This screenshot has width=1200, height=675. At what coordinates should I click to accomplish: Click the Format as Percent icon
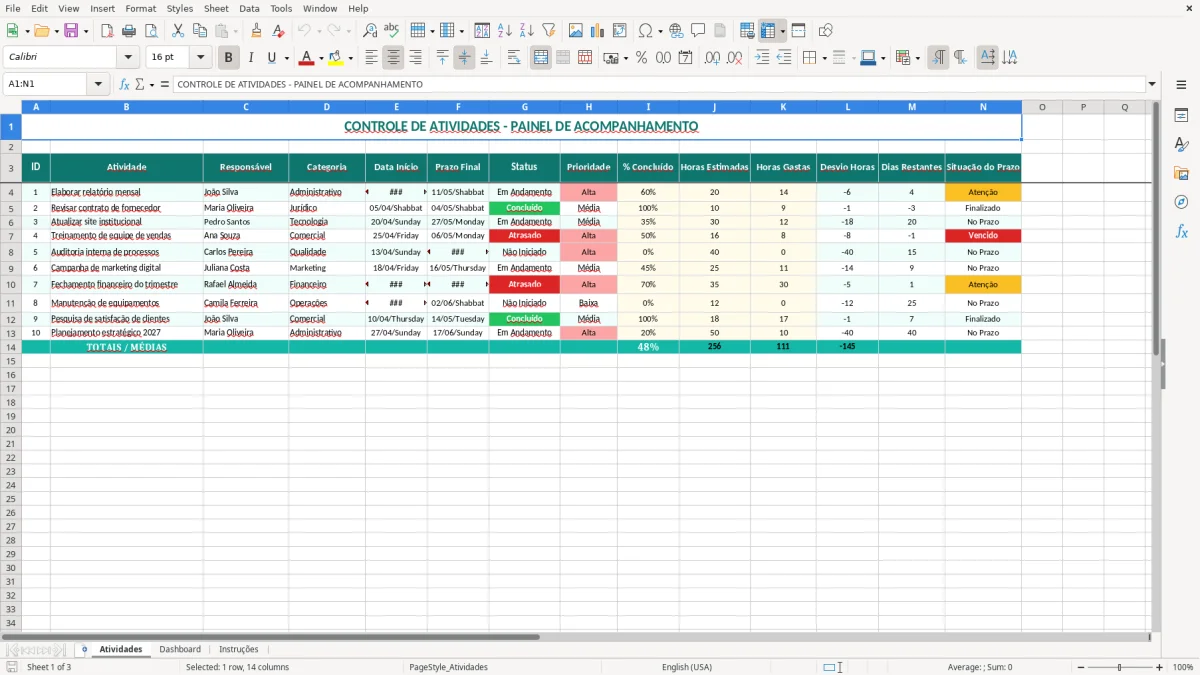coord(641,58)
